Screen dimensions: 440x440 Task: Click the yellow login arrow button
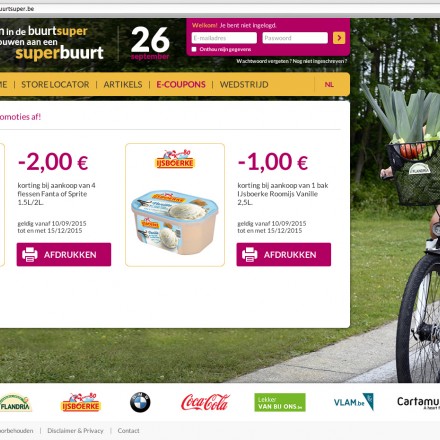point(339,38)
